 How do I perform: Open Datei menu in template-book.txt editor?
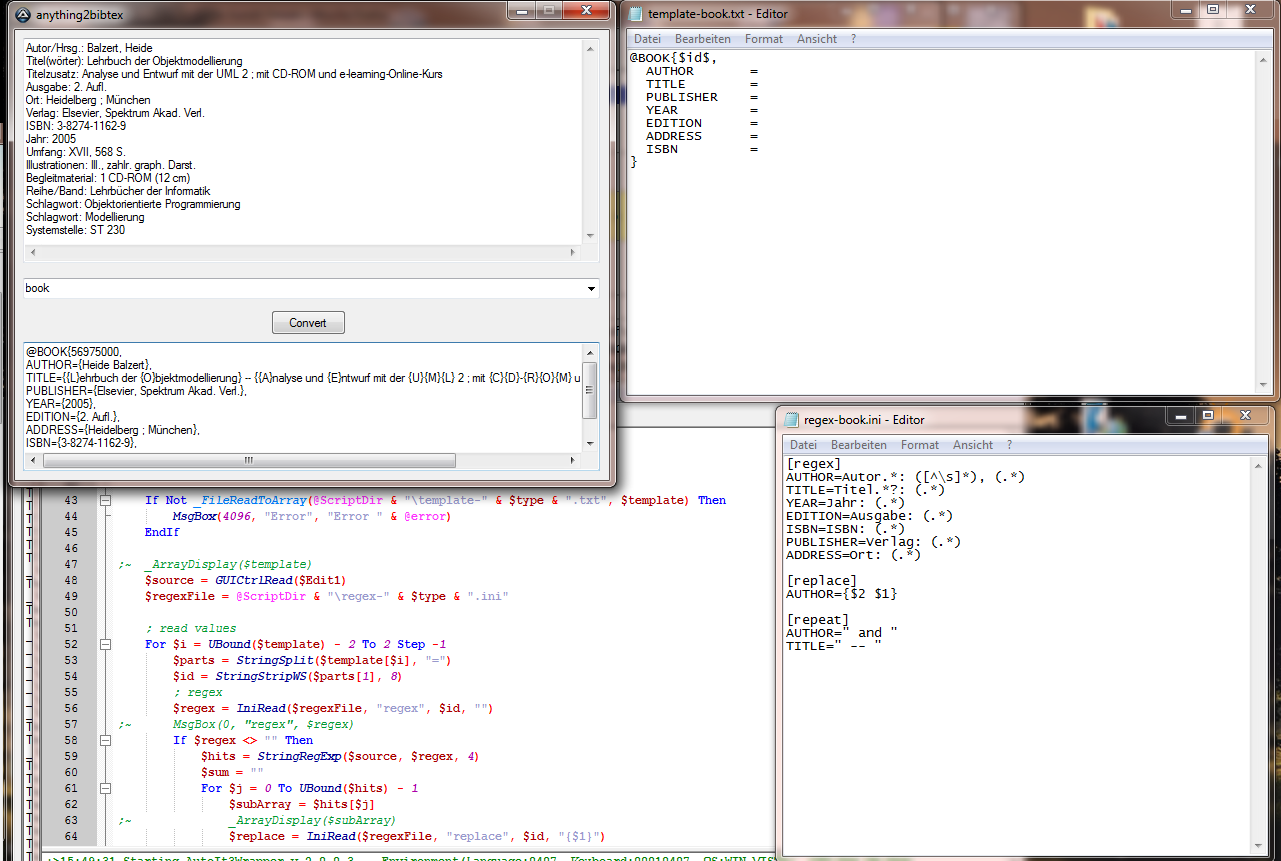pyautogui.click(x=647, y=39)
